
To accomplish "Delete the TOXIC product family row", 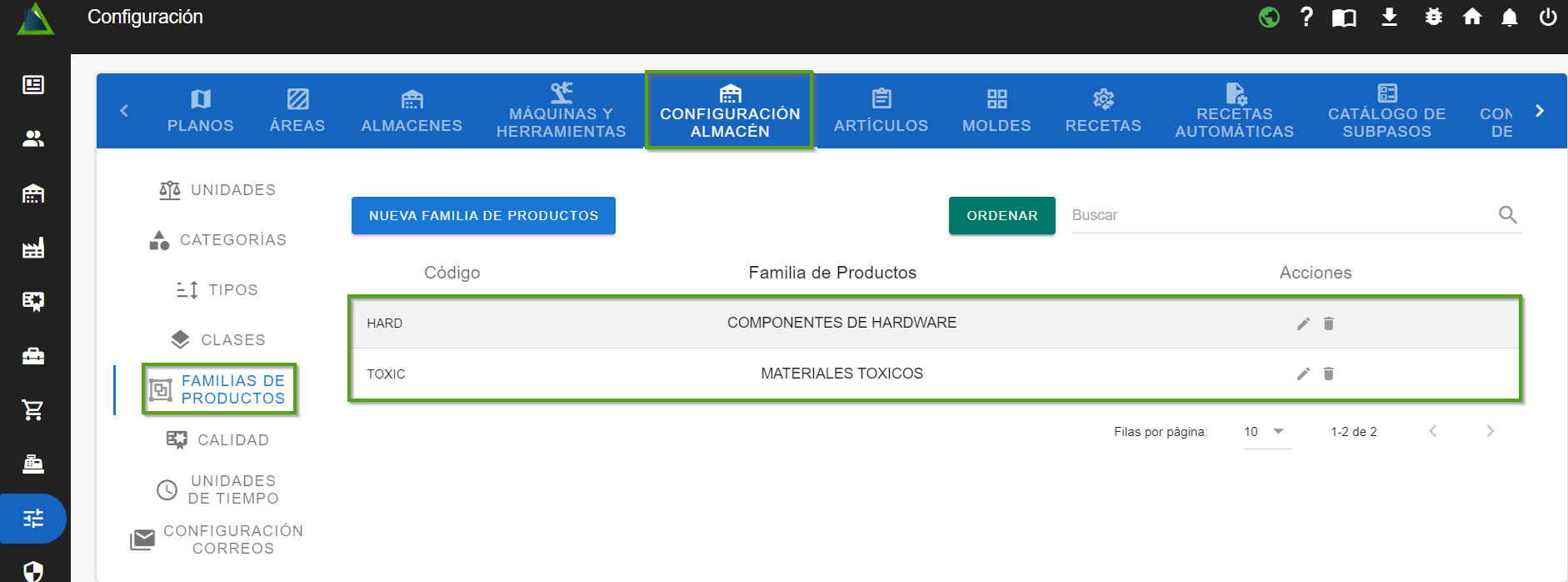I will (1329, 374).
